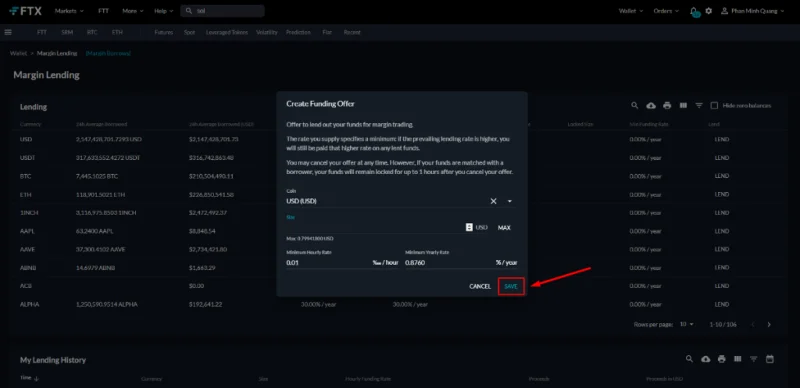Open the Orders dropdown
Viewport: 800px width, 388px height.
coord(666,11)
